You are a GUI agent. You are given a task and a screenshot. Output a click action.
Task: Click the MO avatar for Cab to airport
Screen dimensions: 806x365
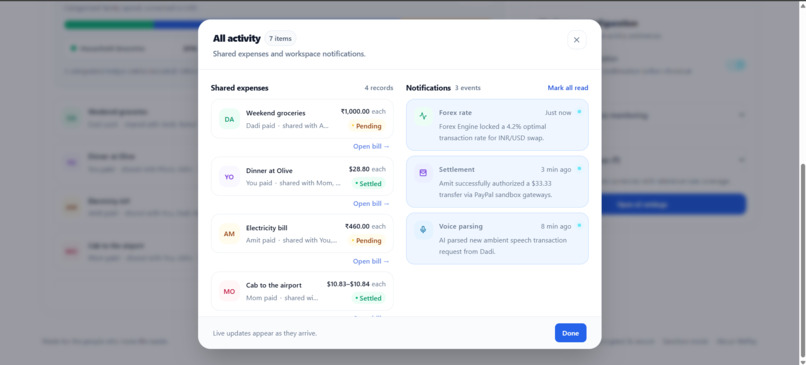pyautogui.click(x=229, y=291)
